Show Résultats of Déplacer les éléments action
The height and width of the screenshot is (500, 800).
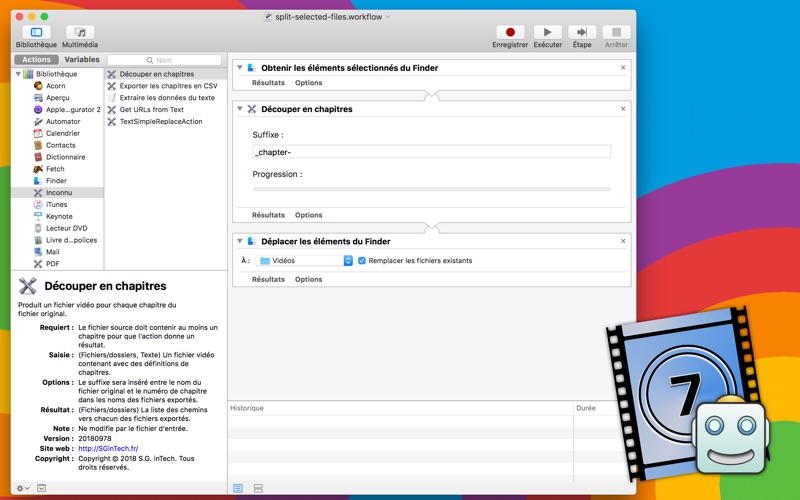click(x=268, y=279)
